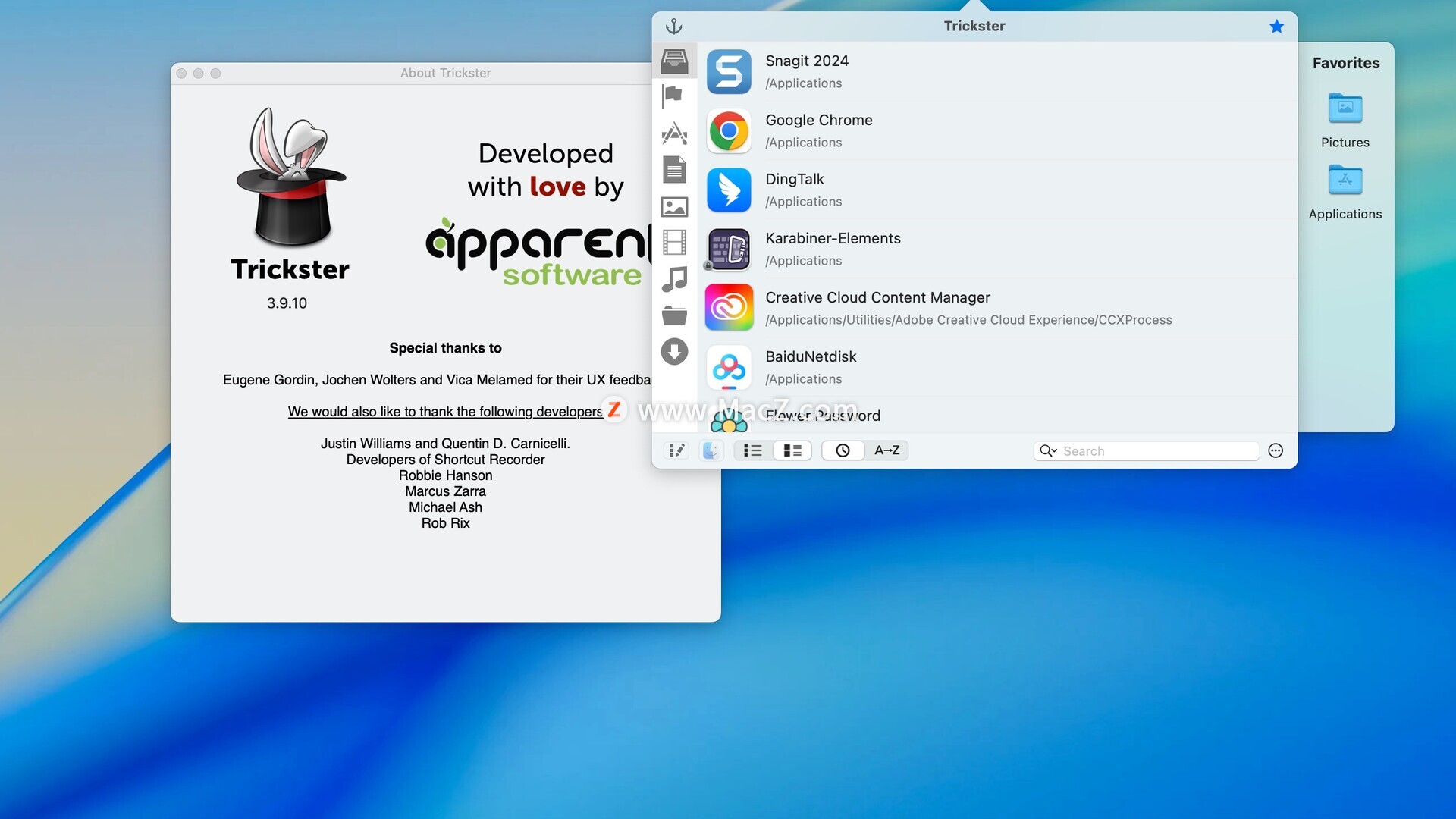Screen dimensions: 1456x819
Task: Select the BaiduNetdisk row title
Action: click(x=811, y=356)
